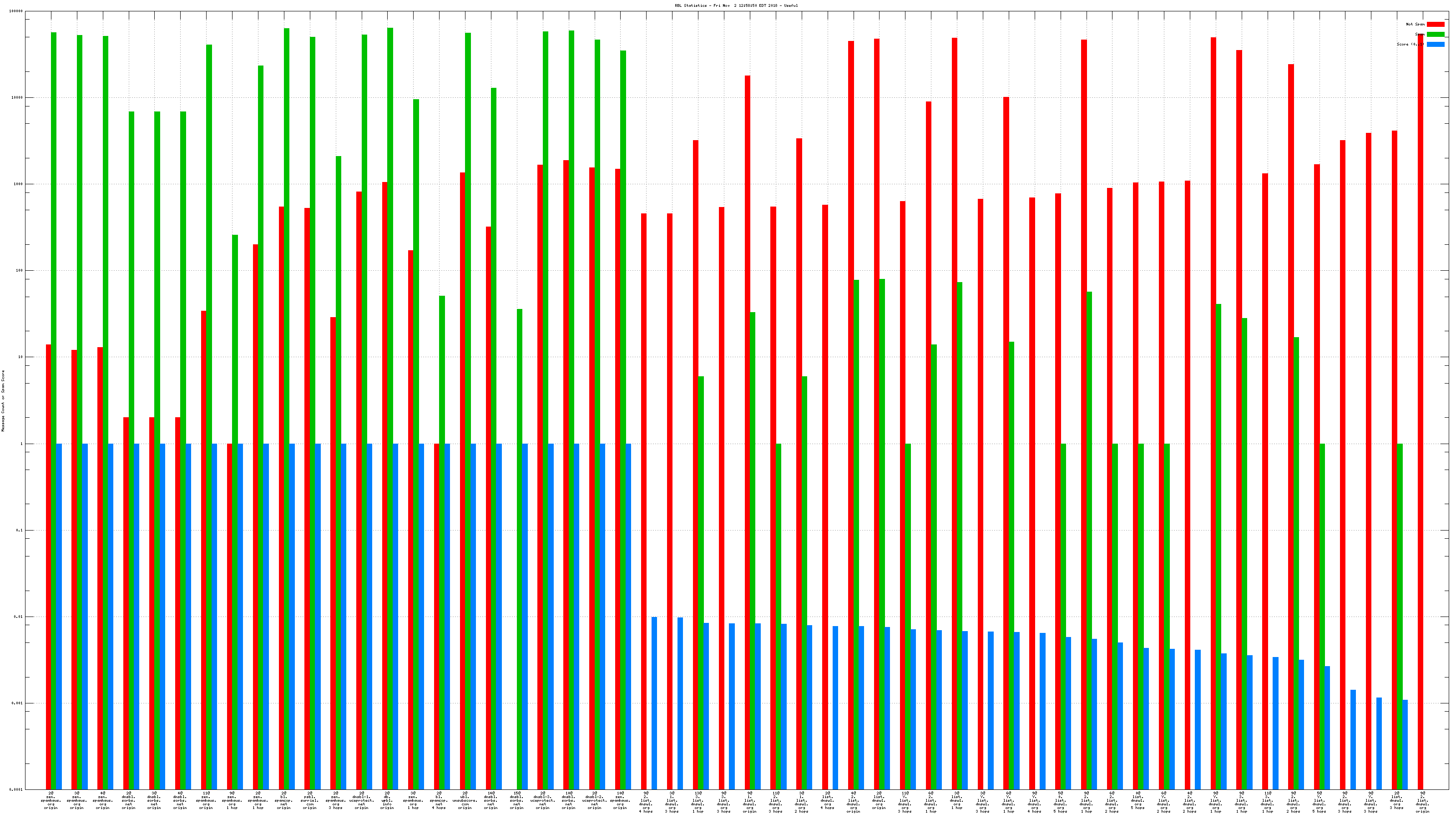Click the db.wpbl.info origin axis label
The image size is (1456, 819).
387,800
